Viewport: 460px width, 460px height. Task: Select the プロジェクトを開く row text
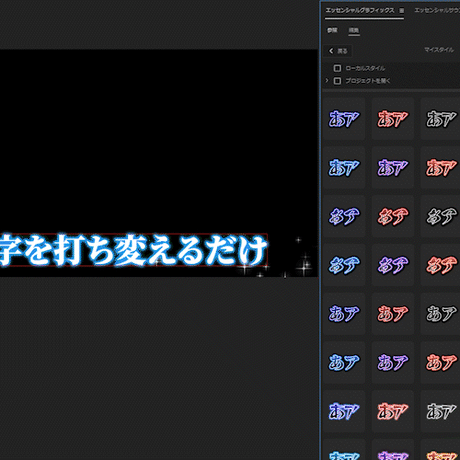click(x=368, y=81)
